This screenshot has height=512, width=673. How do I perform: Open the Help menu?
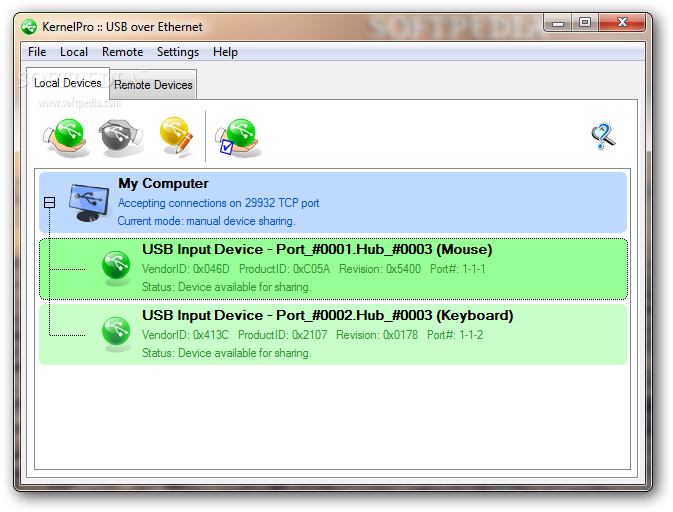pyautogui.click(x=225, y=52)
